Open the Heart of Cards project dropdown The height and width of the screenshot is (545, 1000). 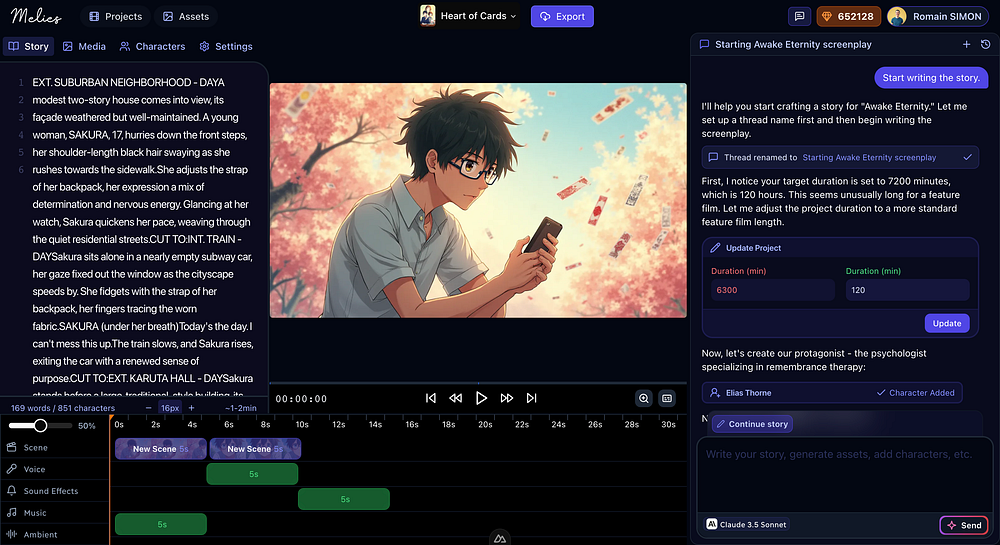(468, 16)
